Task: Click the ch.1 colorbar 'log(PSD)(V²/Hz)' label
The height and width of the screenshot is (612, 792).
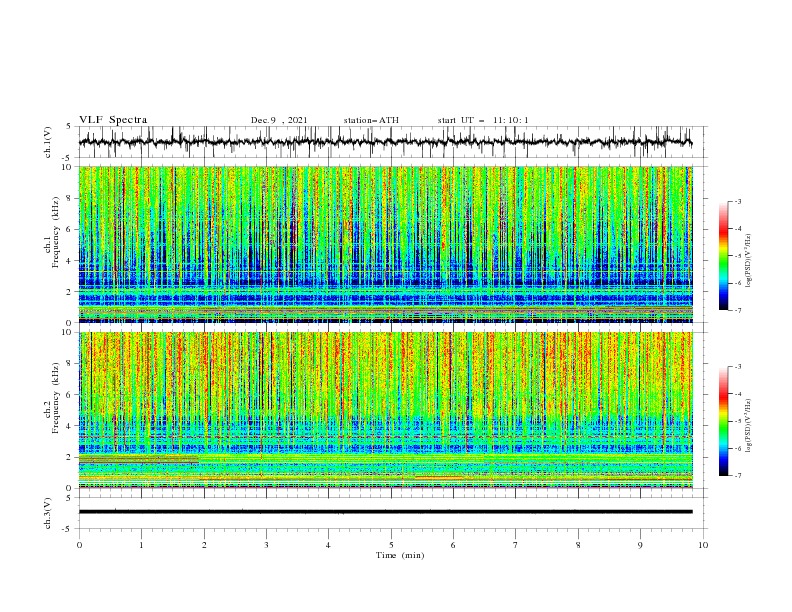Action: [749, 261]
